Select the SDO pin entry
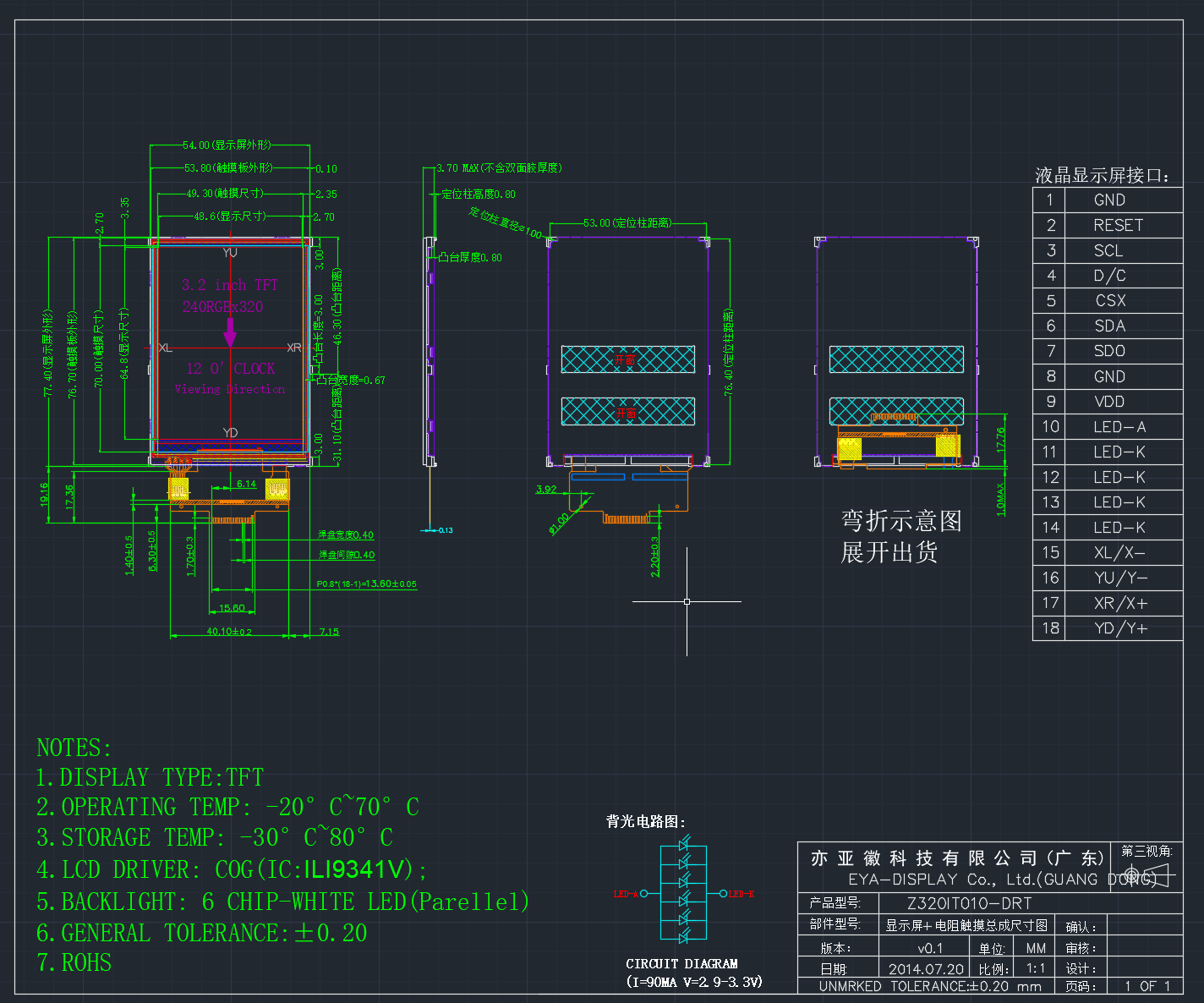Viewport: 1204px width, 1003px height. pos(1109,351)
